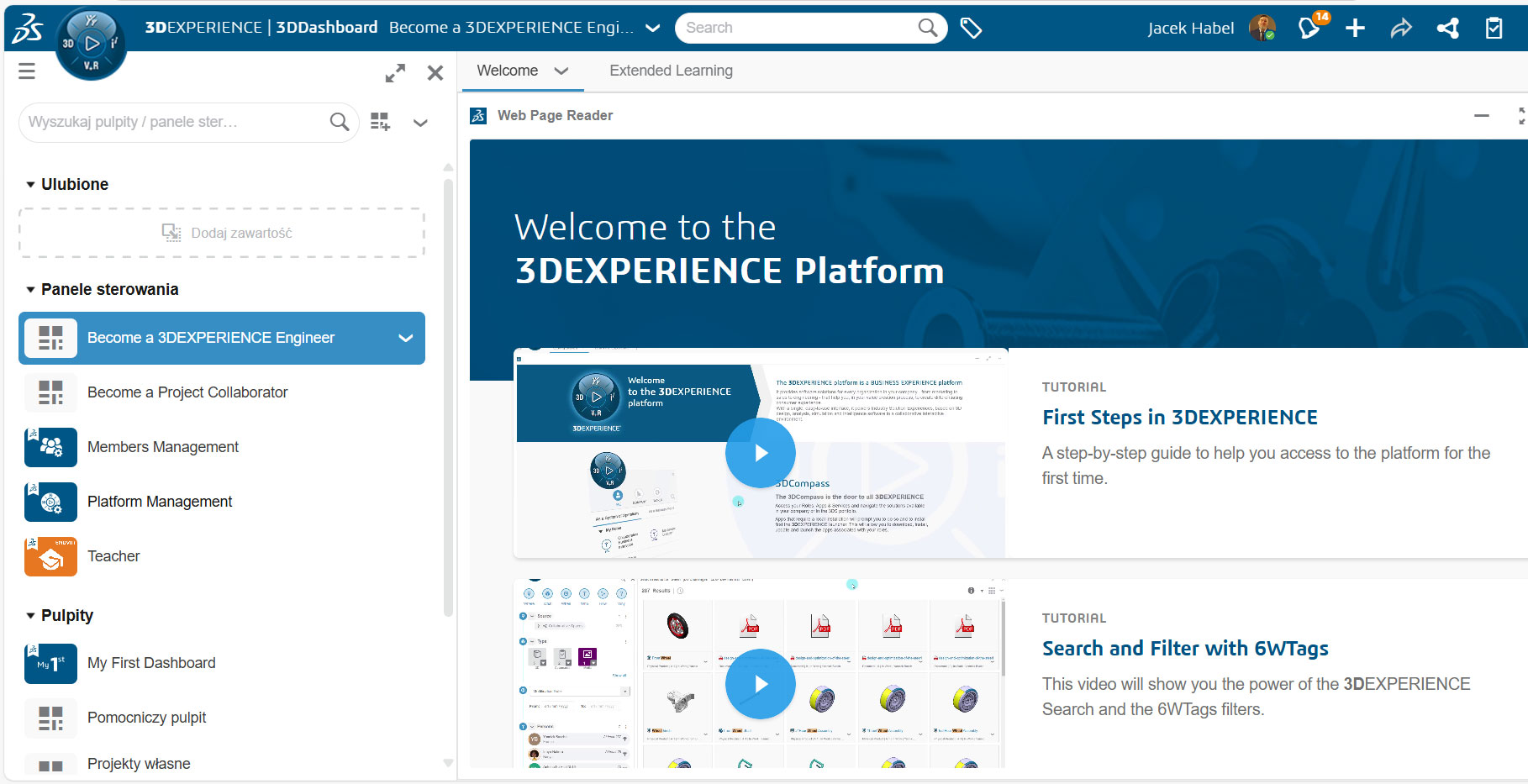This screenshot has width=1528, height=784.
Task: Expand the side panel to full size
Action: tap(395, 73)
